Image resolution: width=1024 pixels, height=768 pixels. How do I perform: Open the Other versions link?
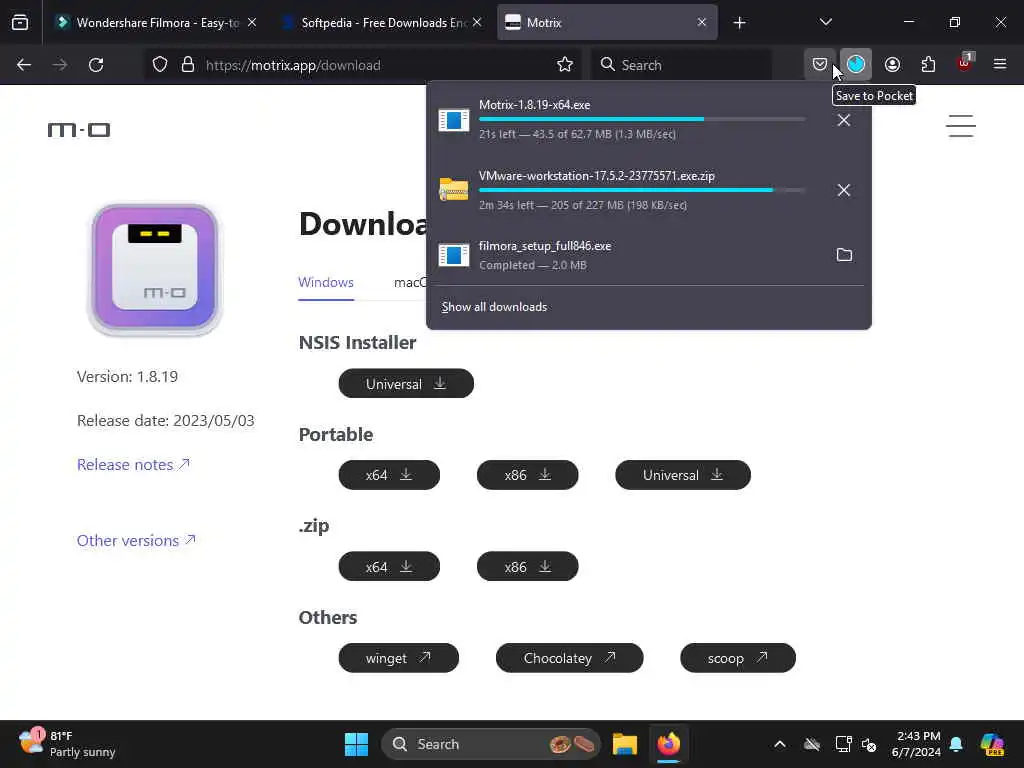pyautogui.click(x=136, y=541)
